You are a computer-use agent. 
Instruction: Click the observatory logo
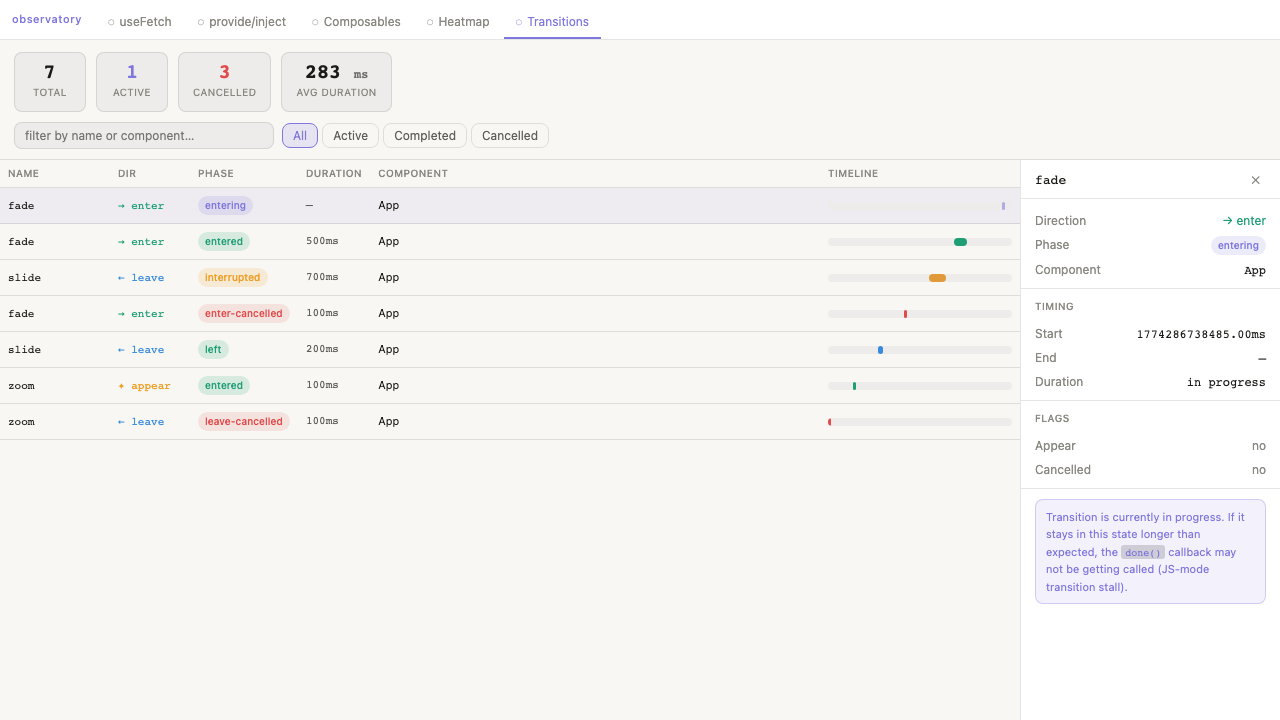(47, 18)
